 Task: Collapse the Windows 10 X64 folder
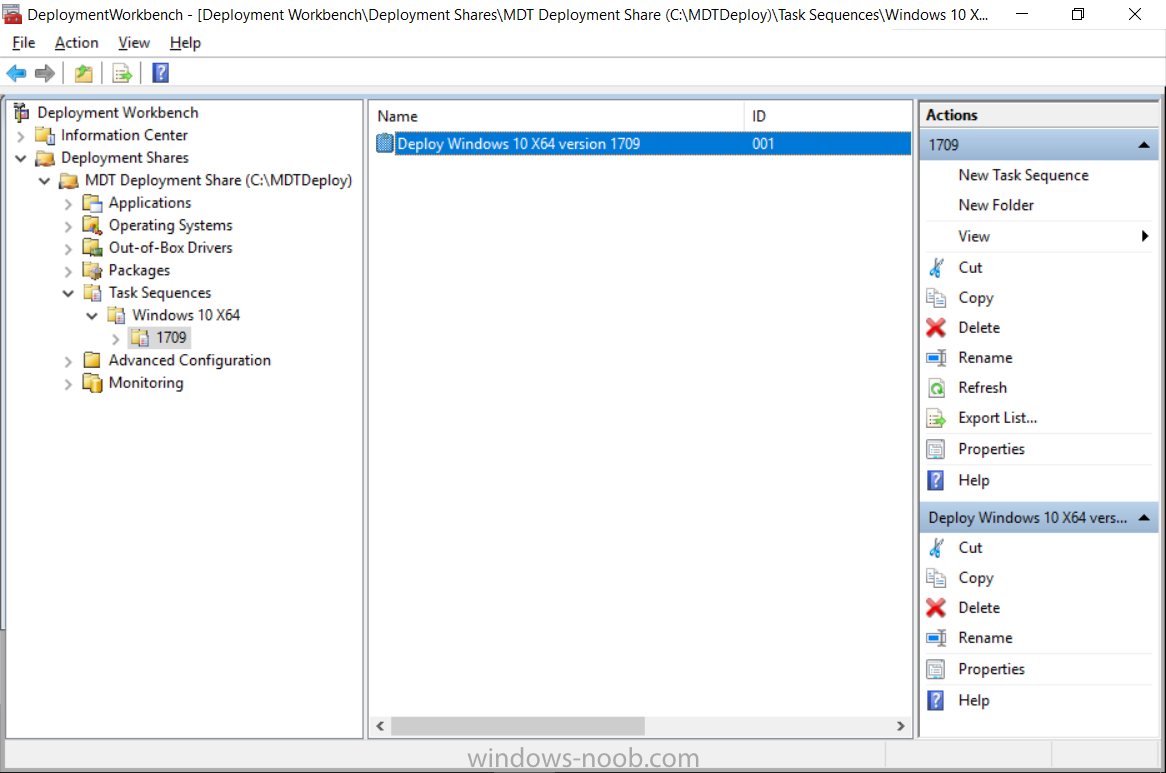[x=92, y=316]
